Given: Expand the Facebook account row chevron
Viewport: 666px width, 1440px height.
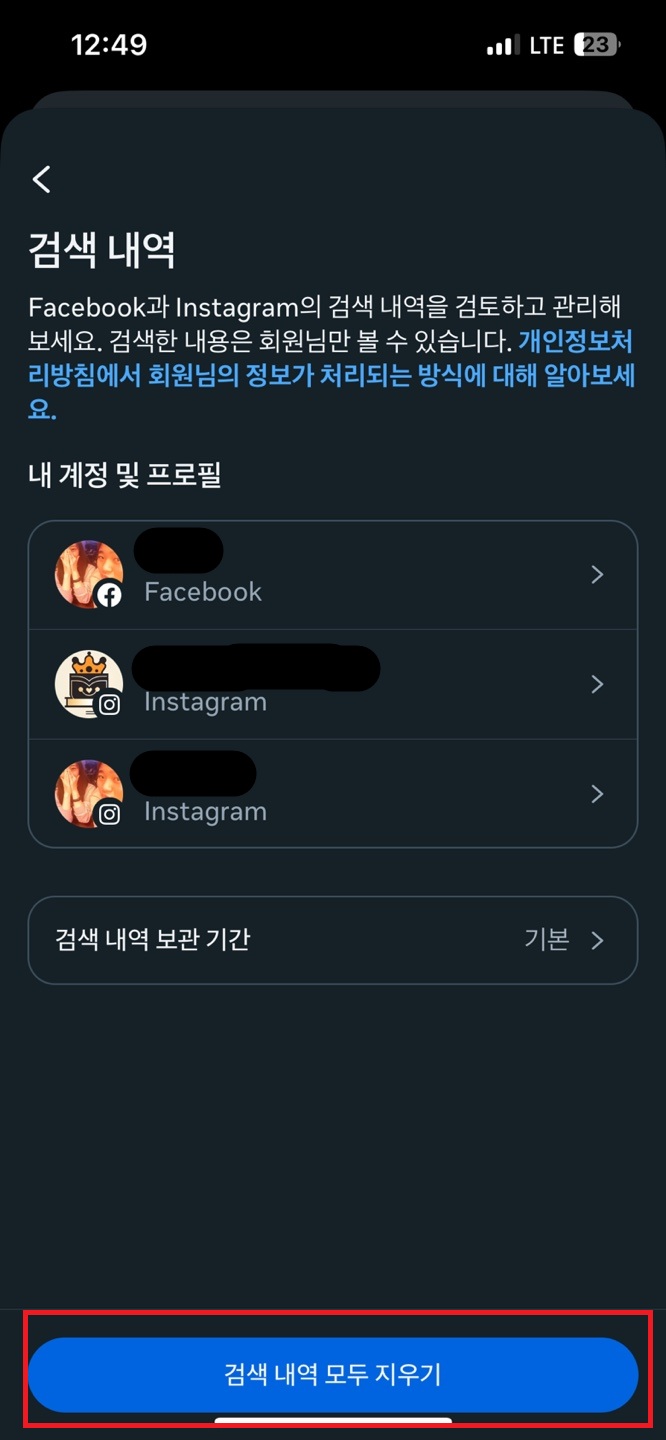Looking at the screenshot, I should pos(597,574).
